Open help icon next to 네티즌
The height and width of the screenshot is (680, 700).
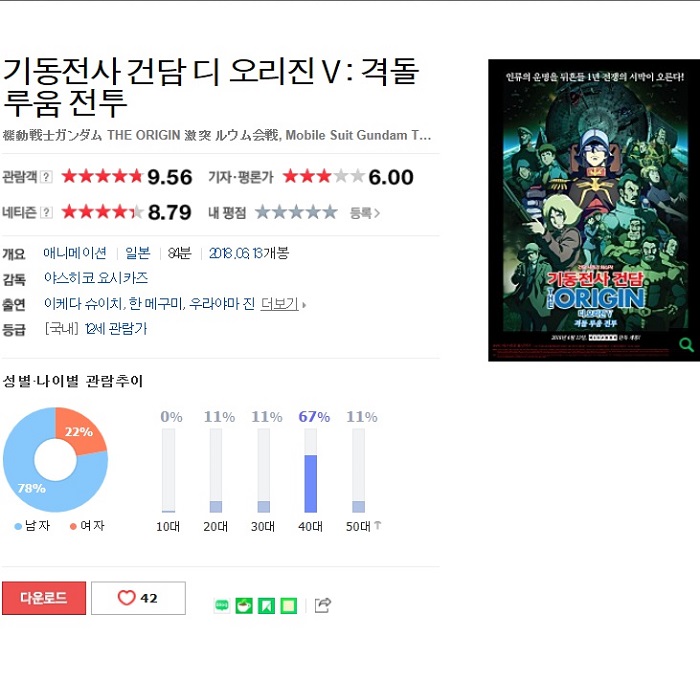[x=46, y=212]
